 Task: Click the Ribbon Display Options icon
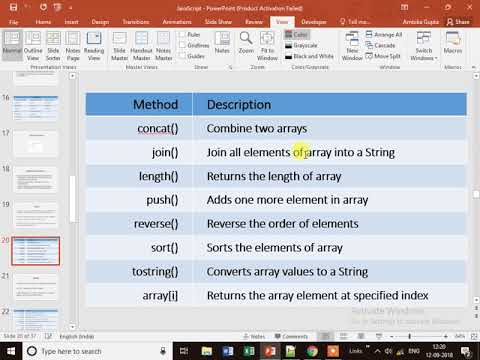click(x=405, y=7)
